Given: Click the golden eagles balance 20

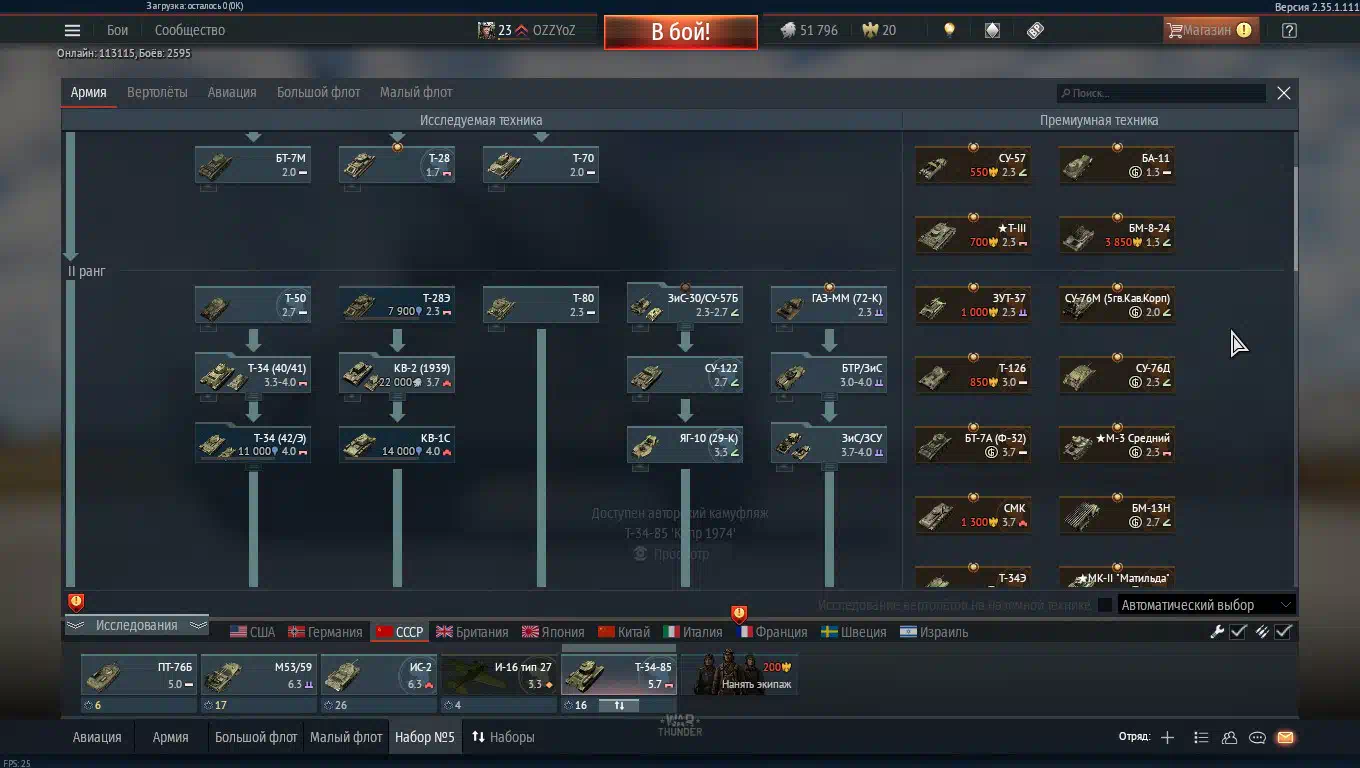Looking at the screenshot, I should pyautogui.click(x=879, y=30).
